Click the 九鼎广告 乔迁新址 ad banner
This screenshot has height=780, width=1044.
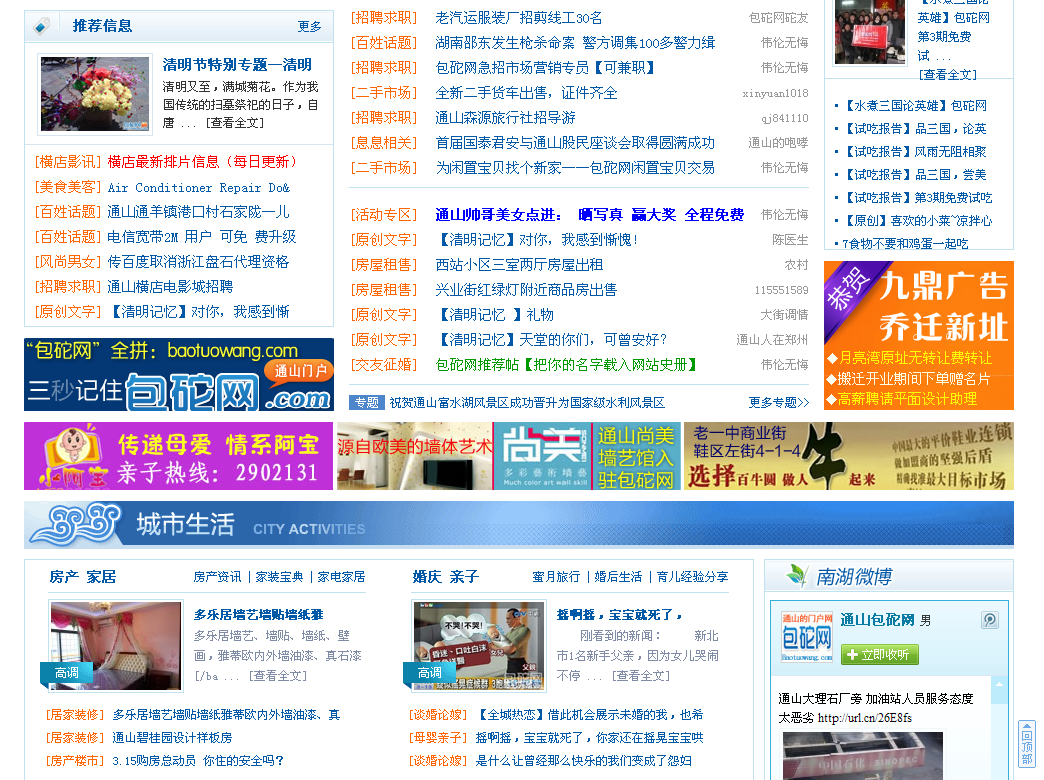pyautogui.click(x=919, y=335)
